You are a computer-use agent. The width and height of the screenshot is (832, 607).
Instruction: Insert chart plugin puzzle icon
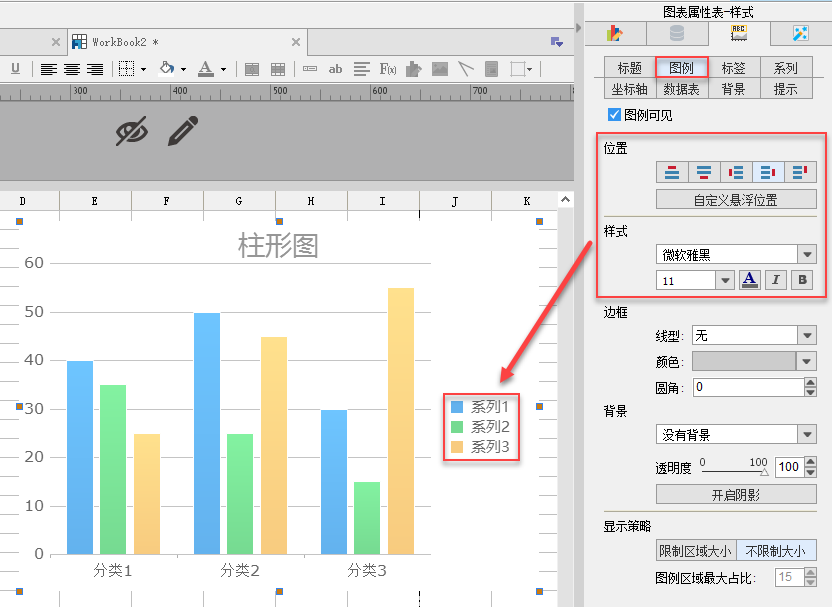point(413,69)
